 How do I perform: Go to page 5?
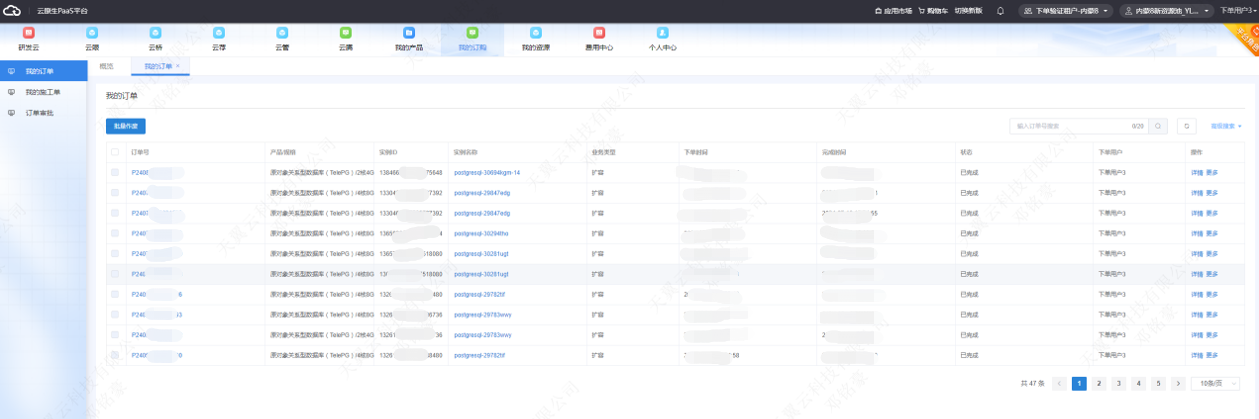pyautogui.click(x=1158, y=383)
